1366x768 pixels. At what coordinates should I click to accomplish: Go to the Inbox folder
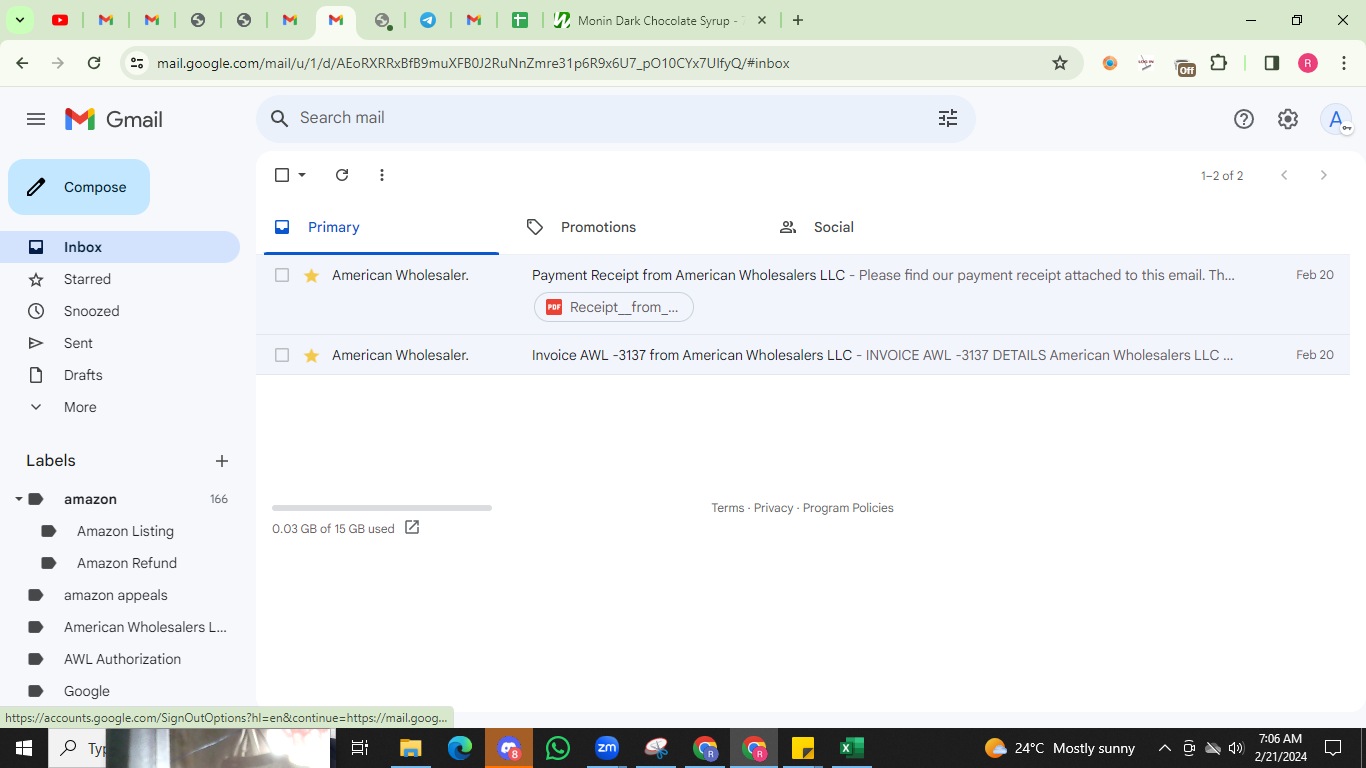tap(120, 247)
